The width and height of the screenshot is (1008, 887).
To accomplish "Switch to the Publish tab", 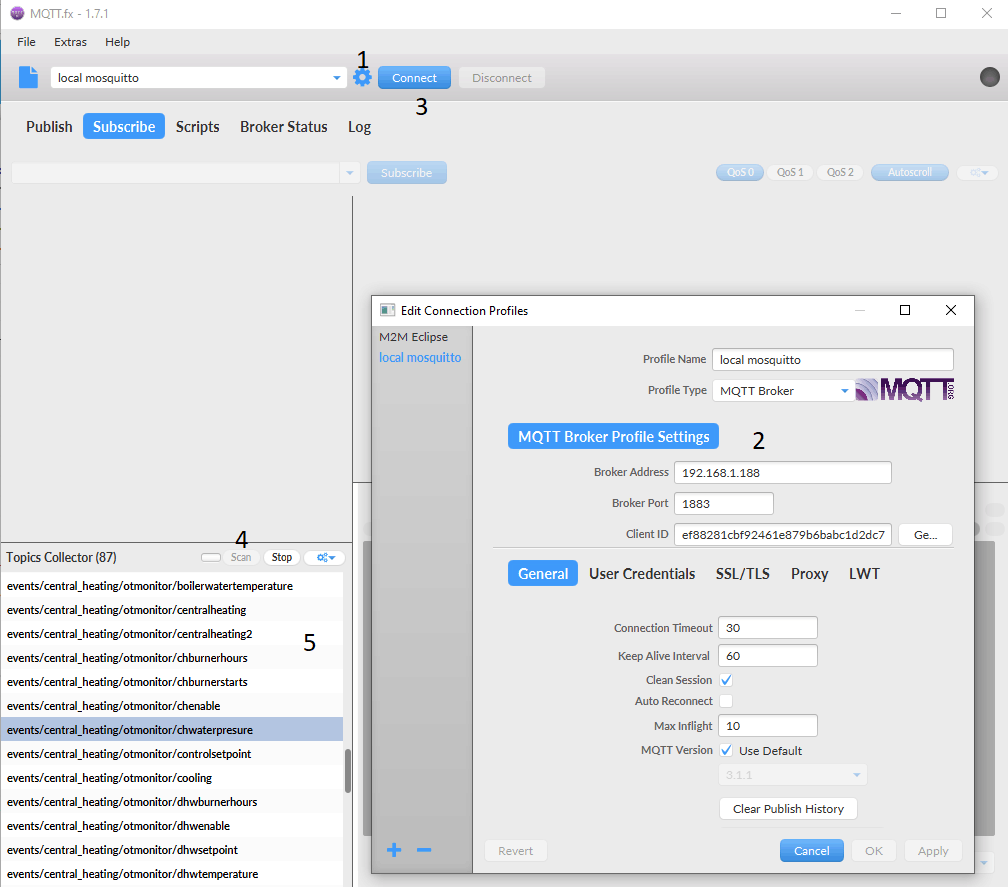I will [49, 127].
